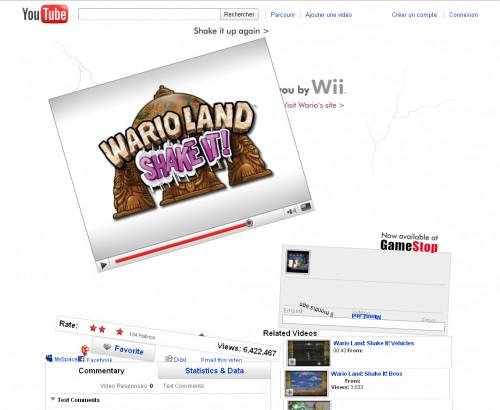
Task: Click the 'Video Responses: 0' text
Action: click(x=127, y=386)
